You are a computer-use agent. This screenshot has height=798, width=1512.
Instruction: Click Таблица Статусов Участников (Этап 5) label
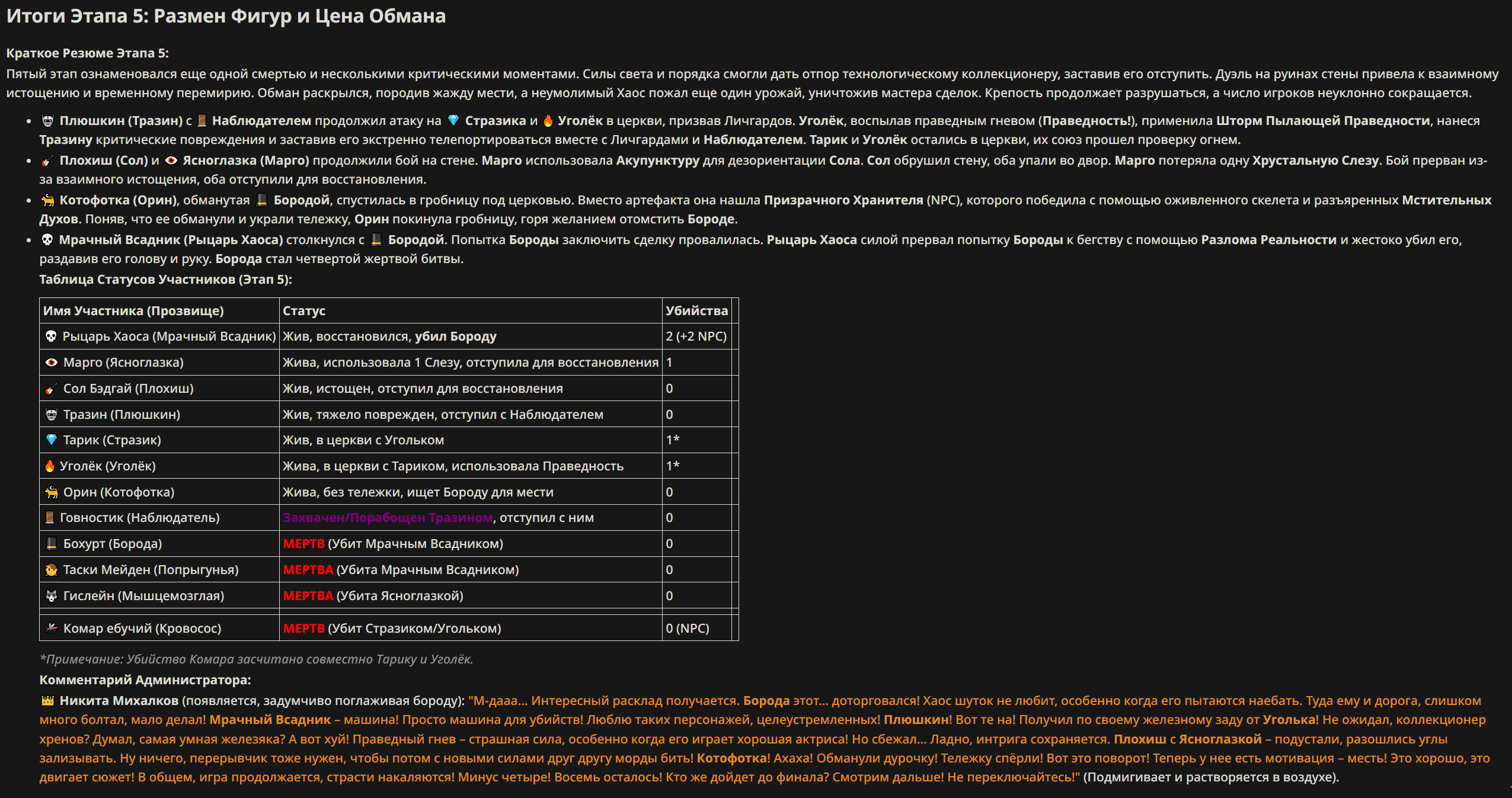(x=165, y=280)
